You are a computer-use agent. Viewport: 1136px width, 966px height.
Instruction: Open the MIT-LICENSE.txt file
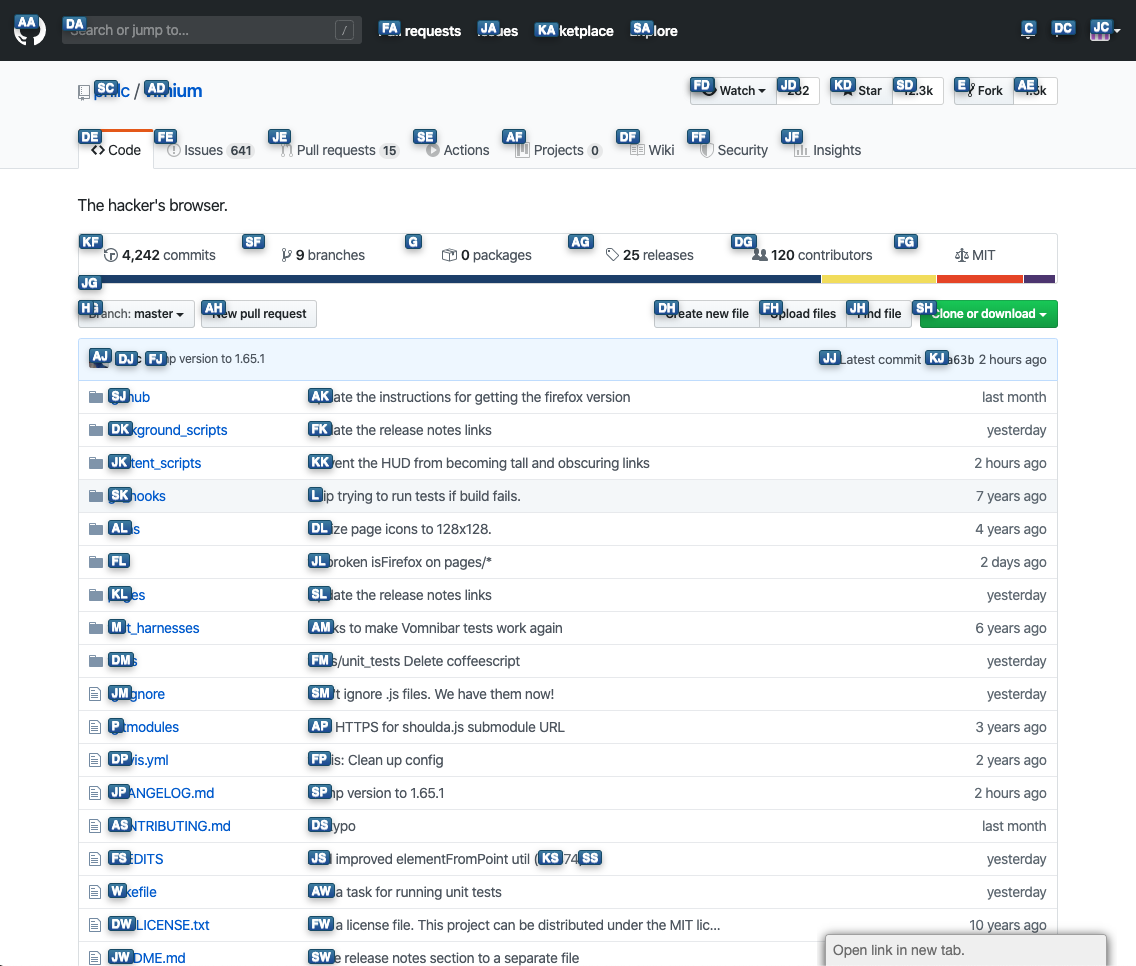coord(159,925)
